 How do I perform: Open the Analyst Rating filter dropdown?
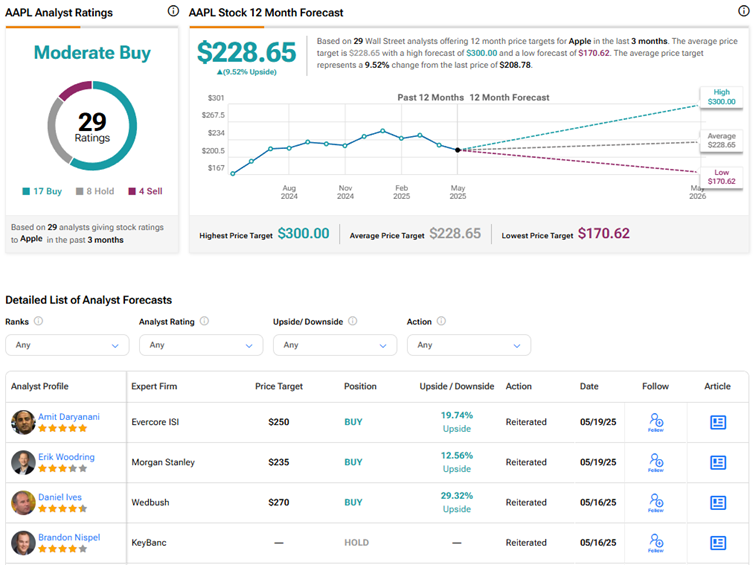tap(201, 345)
